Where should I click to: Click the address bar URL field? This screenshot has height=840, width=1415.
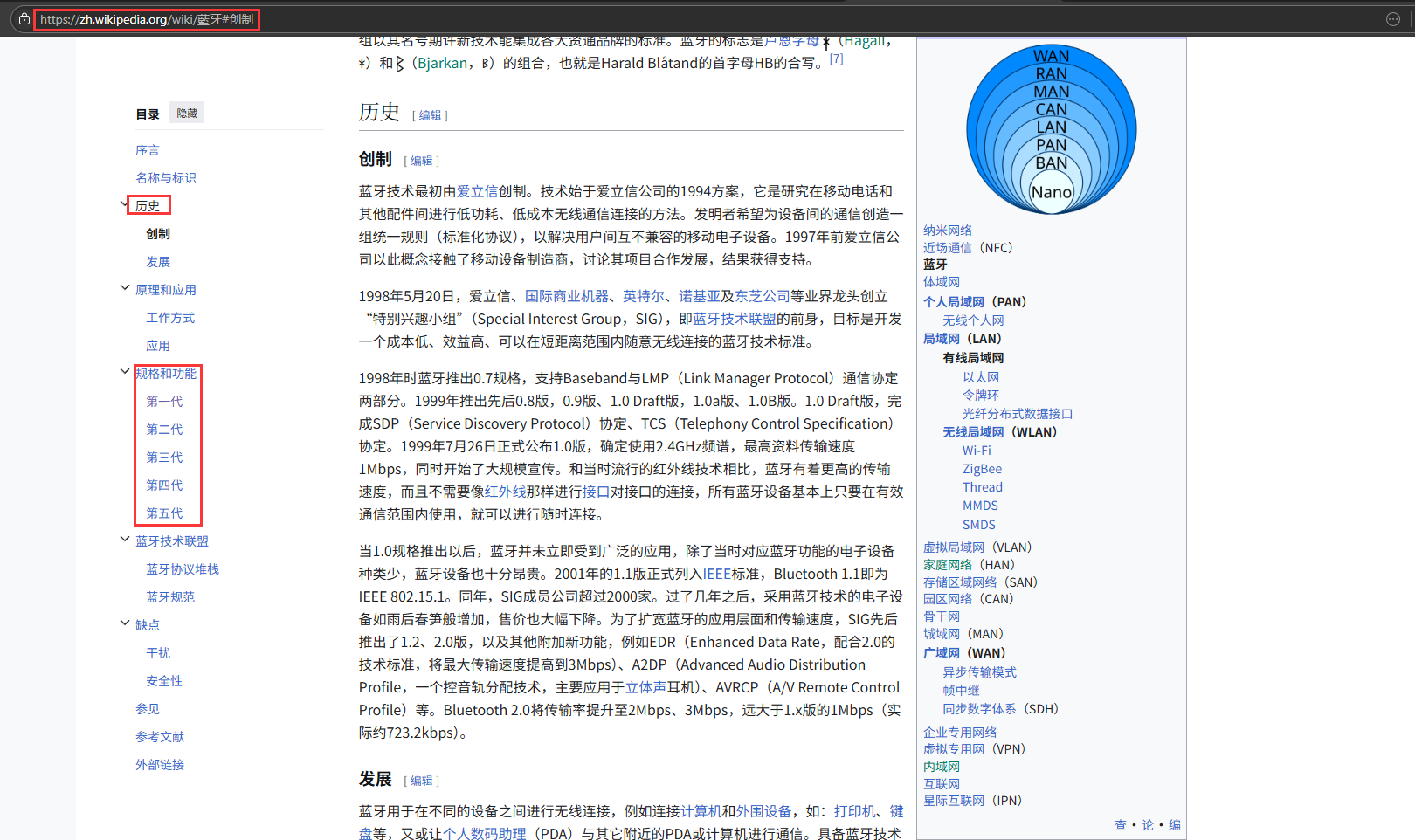point(147,19)
